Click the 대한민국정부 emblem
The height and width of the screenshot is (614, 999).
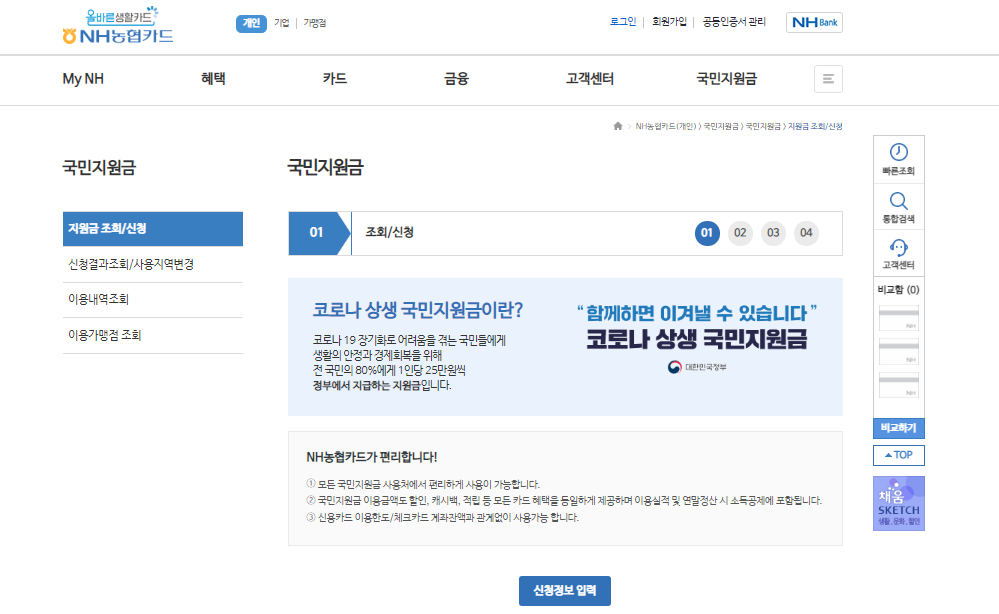point(696,367)
